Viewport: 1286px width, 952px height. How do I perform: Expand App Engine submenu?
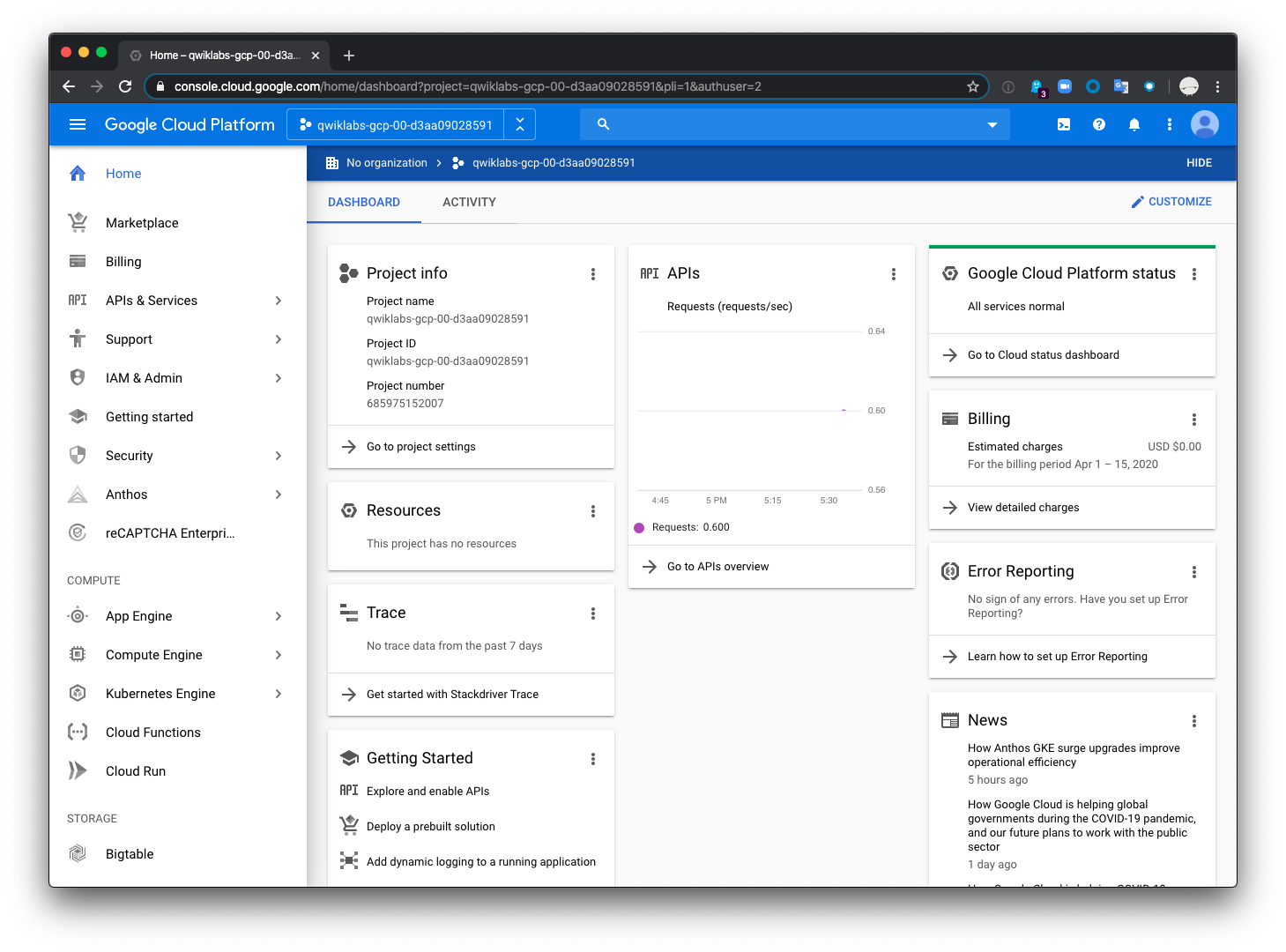279,616
